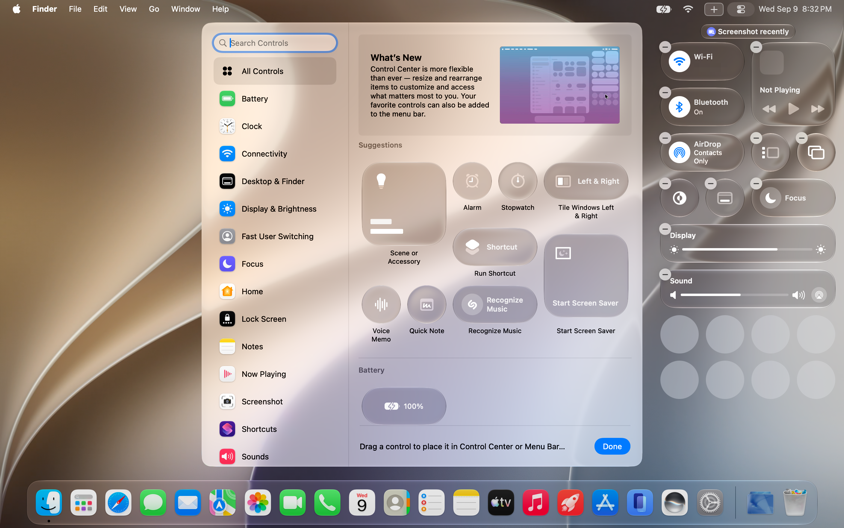
Task: Open the File menu
Action: click(75, 9)
